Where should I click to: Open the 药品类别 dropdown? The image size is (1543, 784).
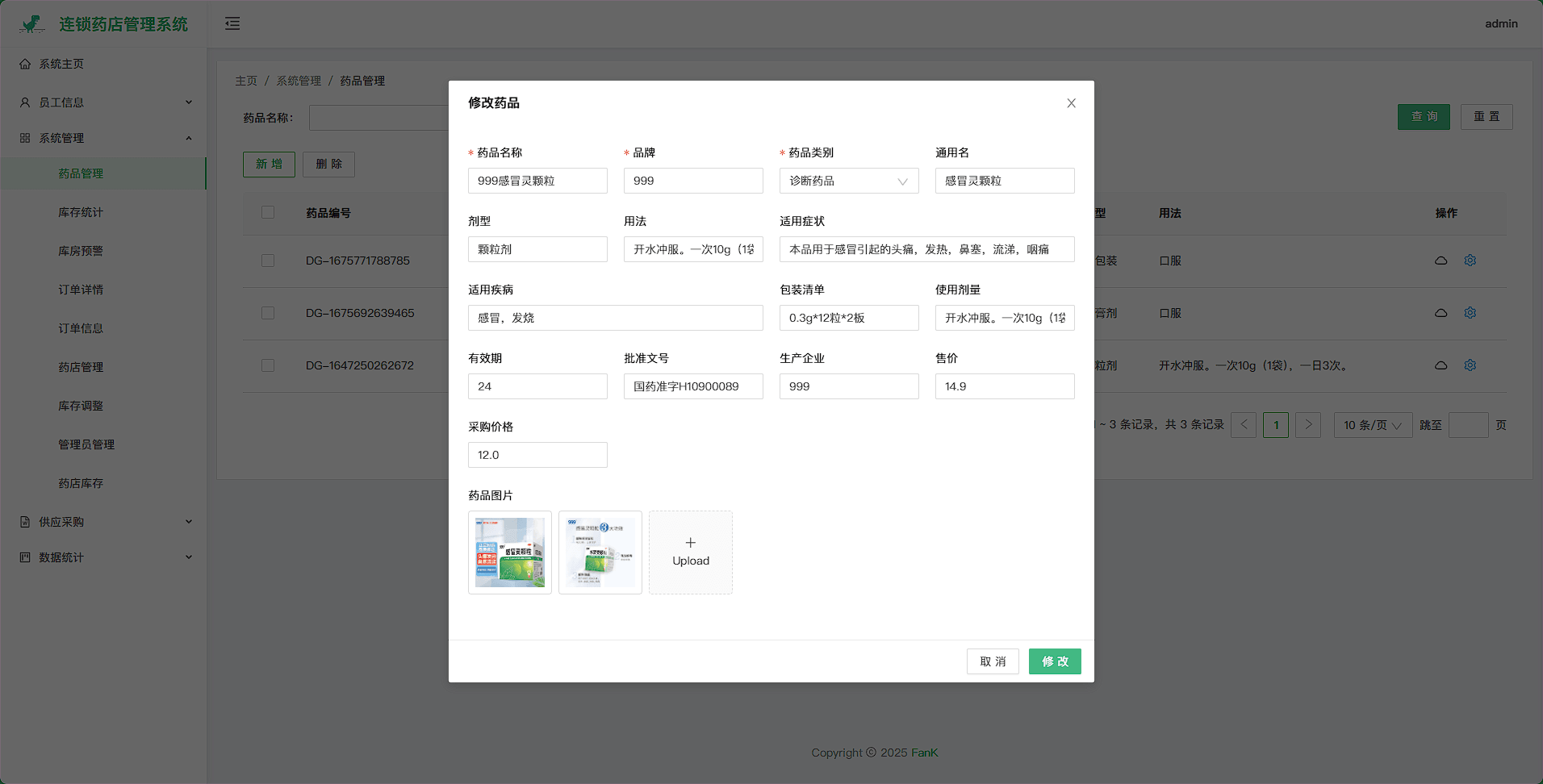pos(848,181)
